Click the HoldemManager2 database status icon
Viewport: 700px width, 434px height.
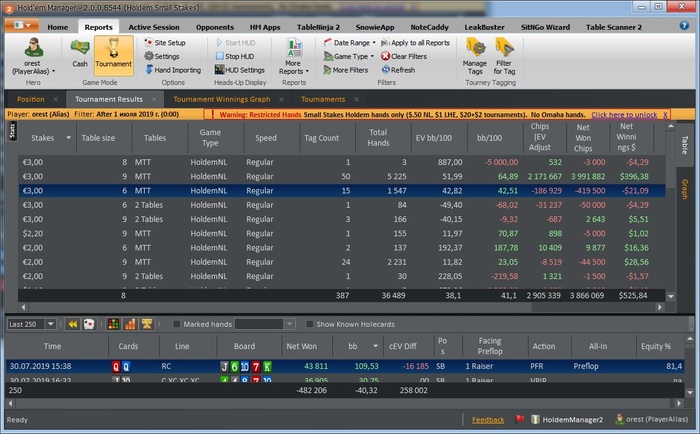[567, 419]
